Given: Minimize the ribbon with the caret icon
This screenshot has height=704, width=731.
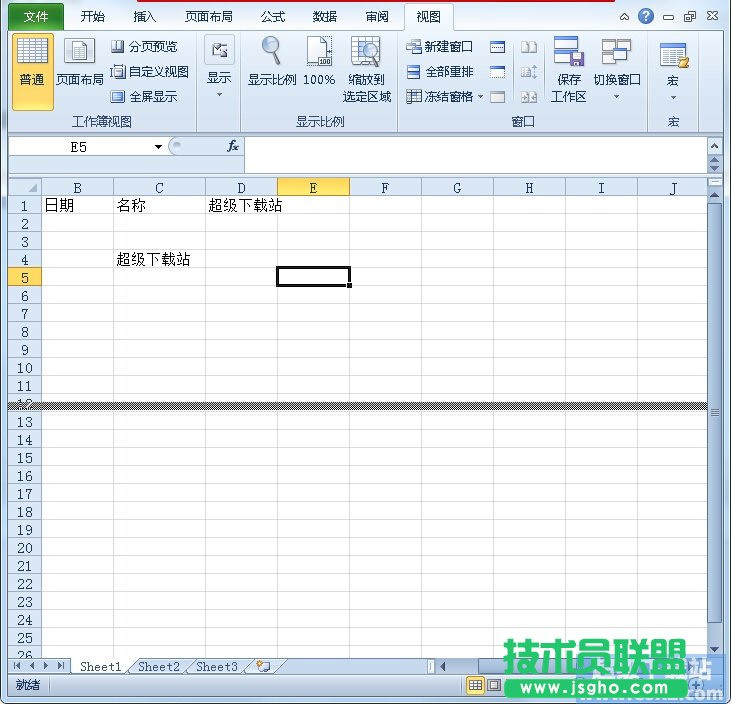Looking at the screenshot, I should tap(624, 17).
